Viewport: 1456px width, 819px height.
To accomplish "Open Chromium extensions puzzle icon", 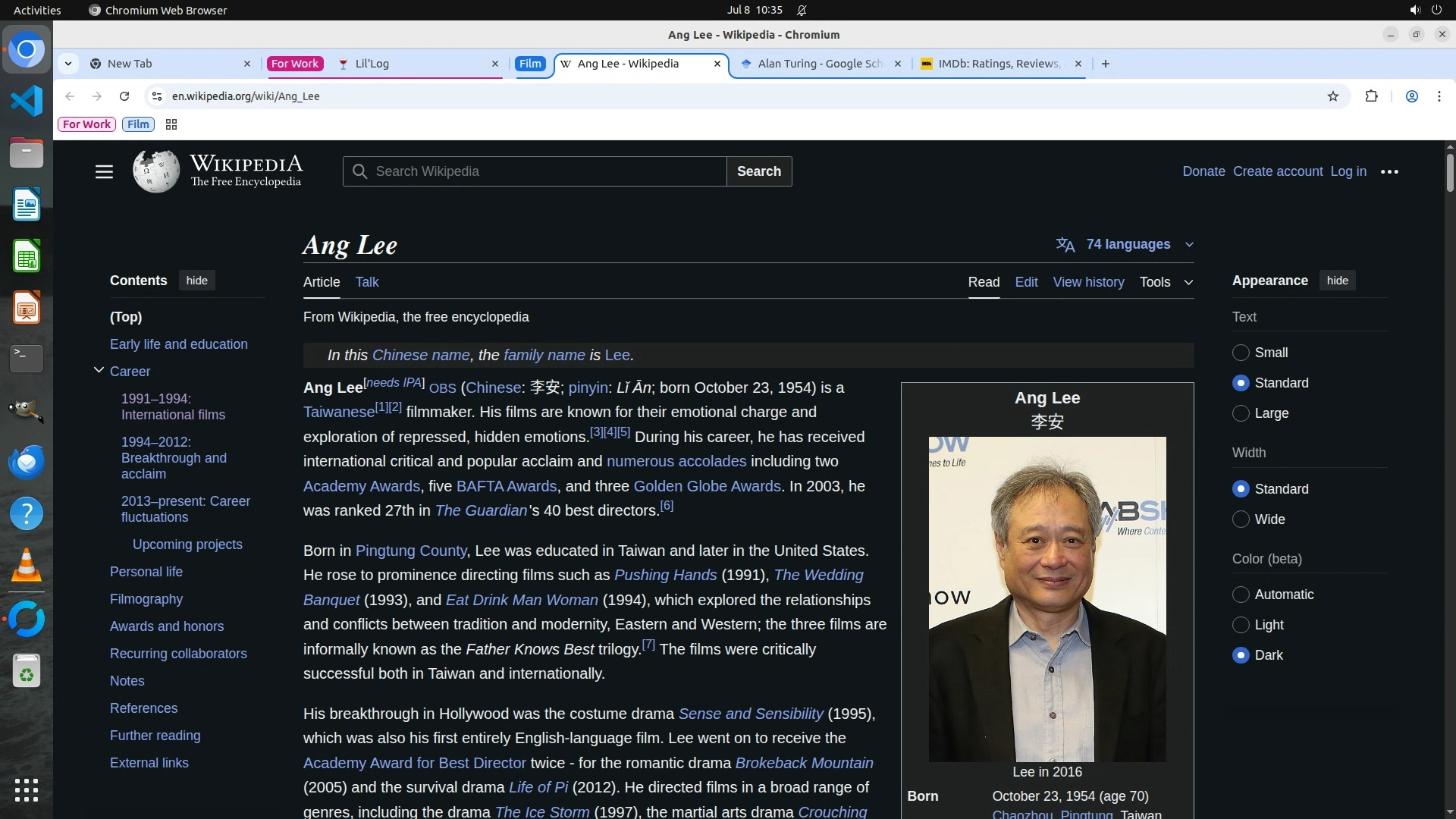I will pos(1371,96).
